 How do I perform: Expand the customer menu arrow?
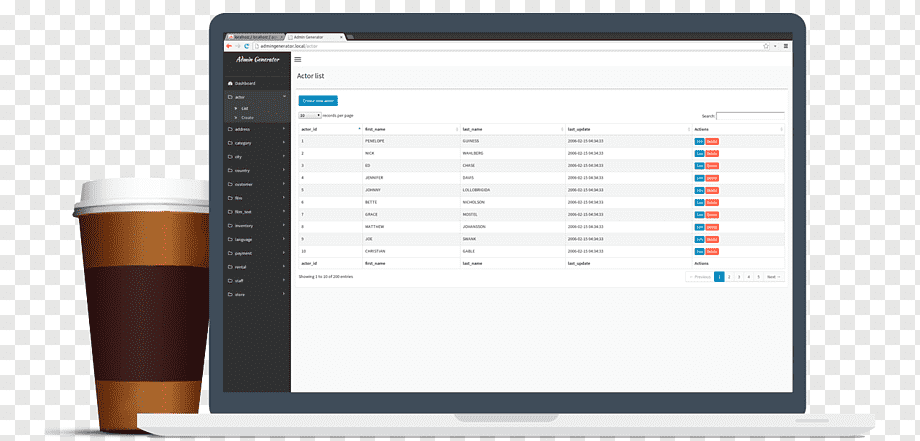[284, 184]
